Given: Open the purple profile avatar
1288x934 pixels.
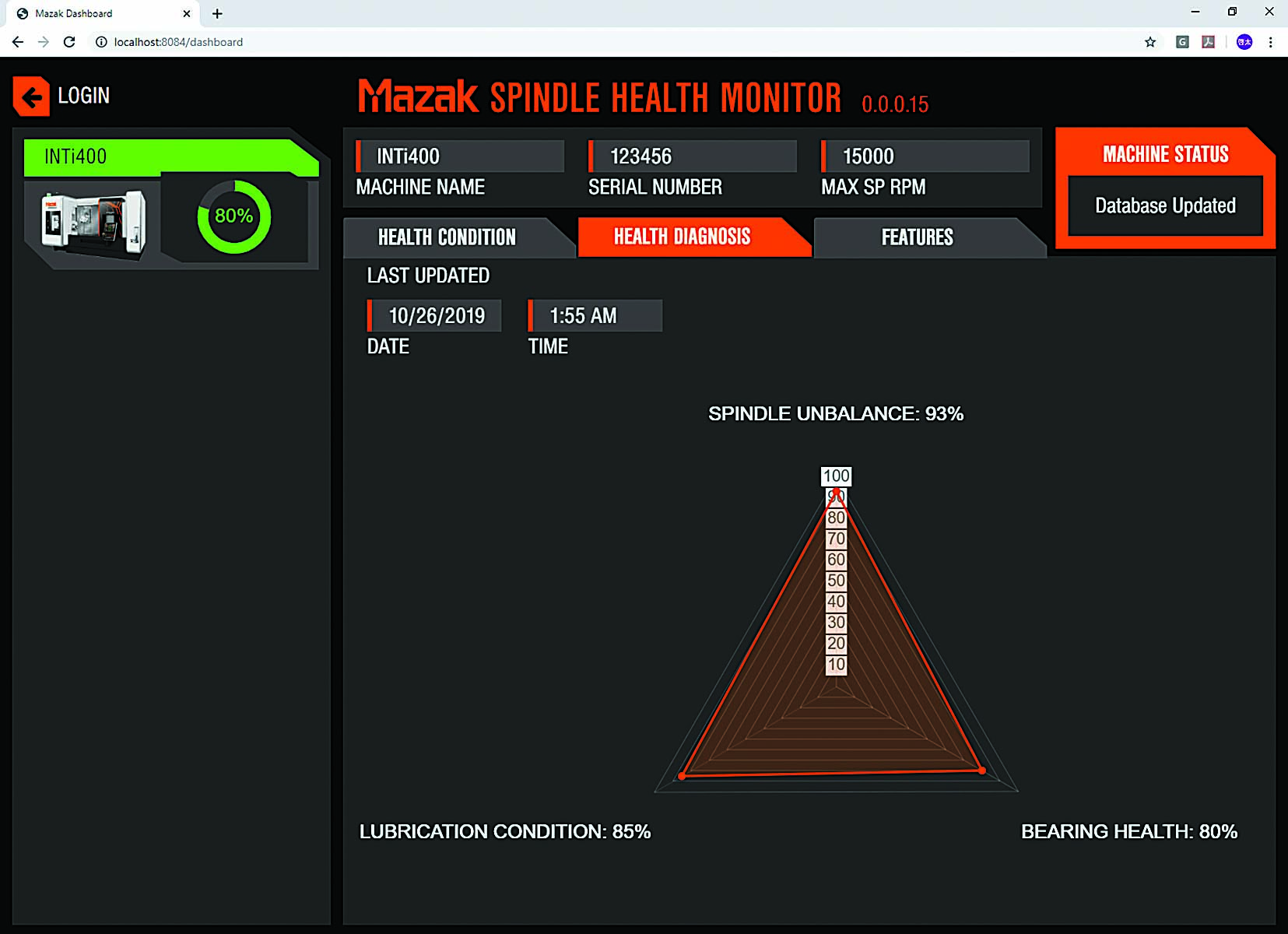Looking at the screenshot, I should point(1244,42).
